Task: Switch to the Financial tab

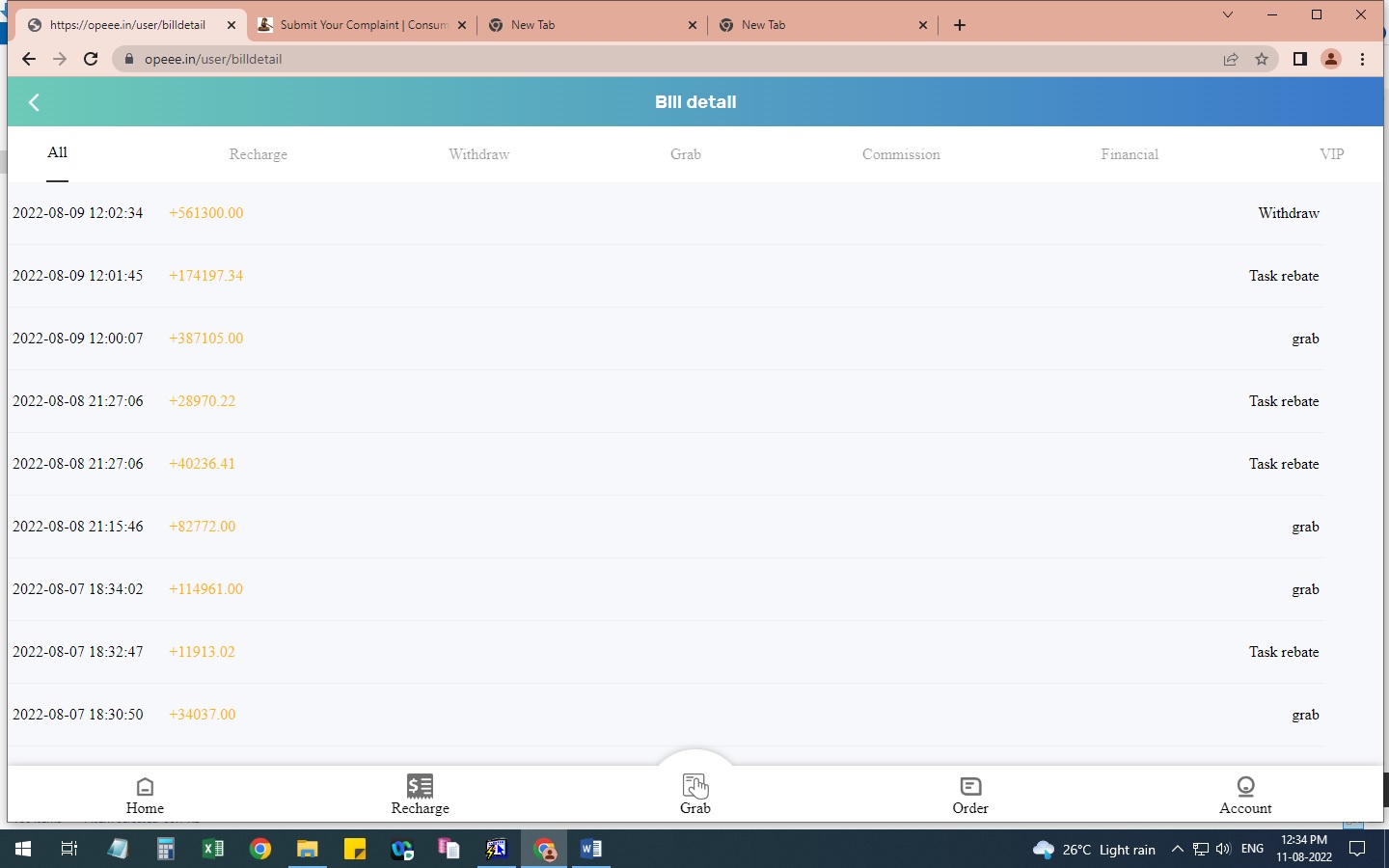Action: click(x=1130, y=154)
